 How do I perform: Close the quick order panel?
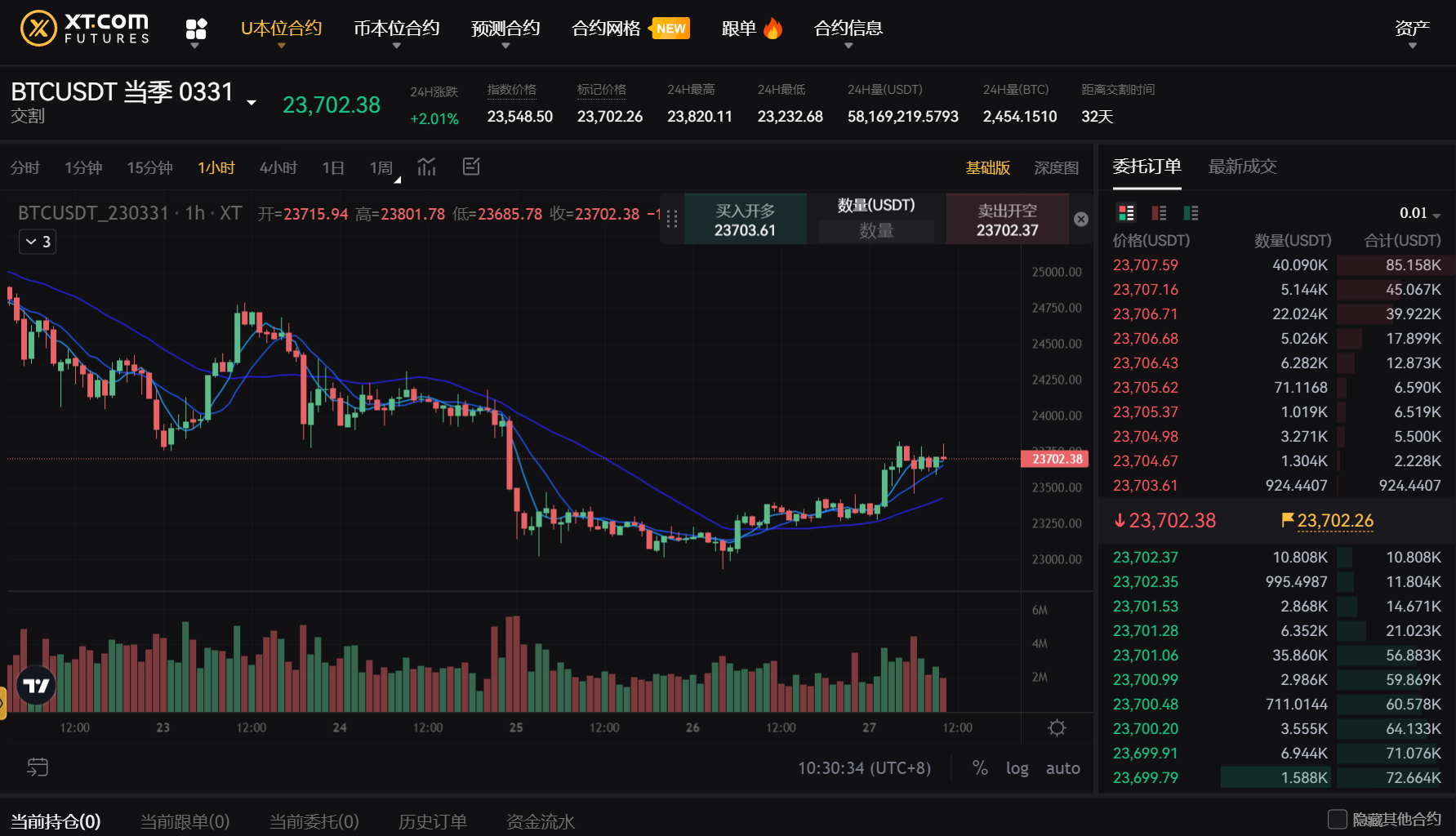pos(1080,219)
